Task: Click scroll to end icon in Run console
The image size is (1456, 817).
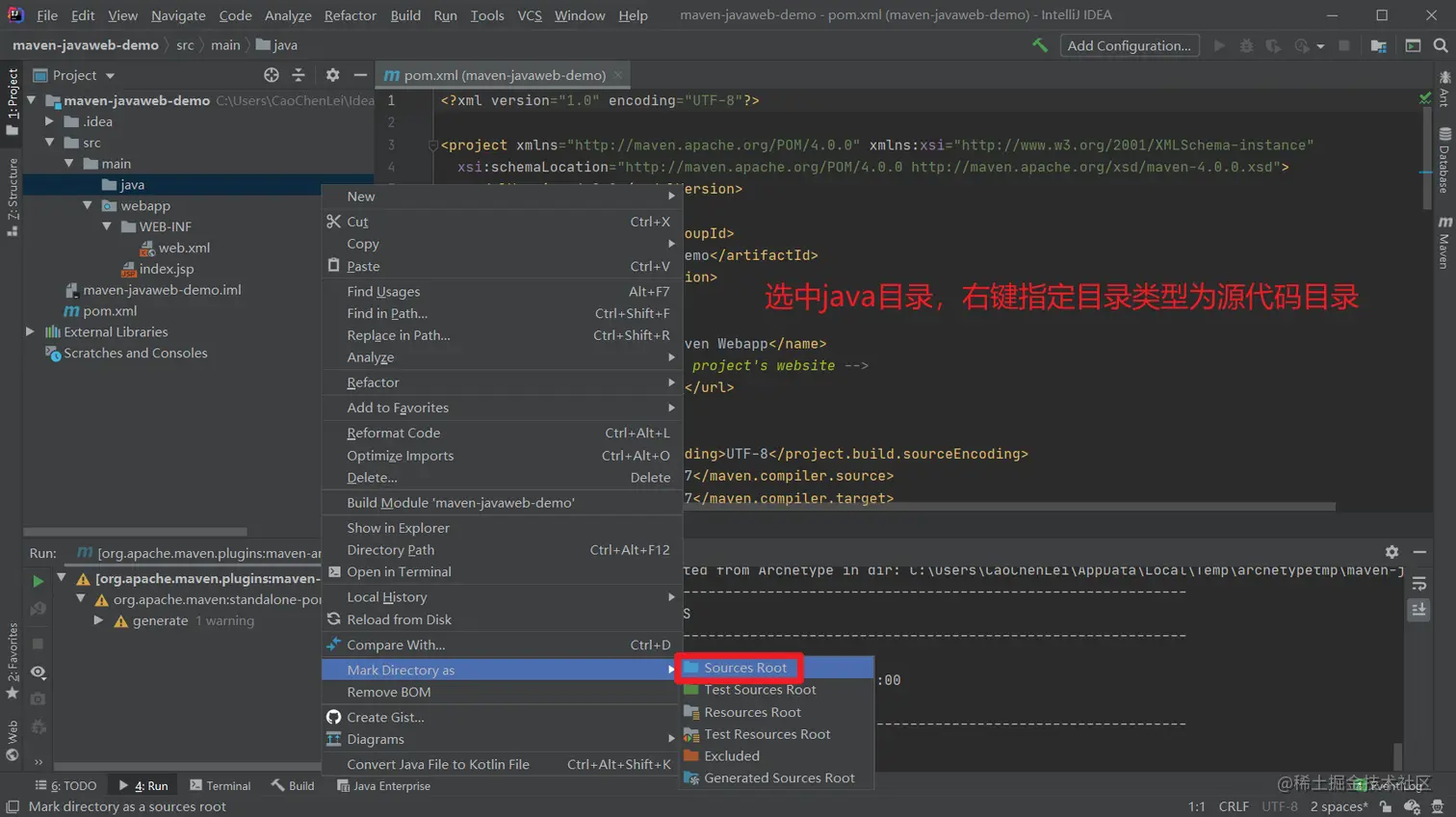Action: [1418, 610]
